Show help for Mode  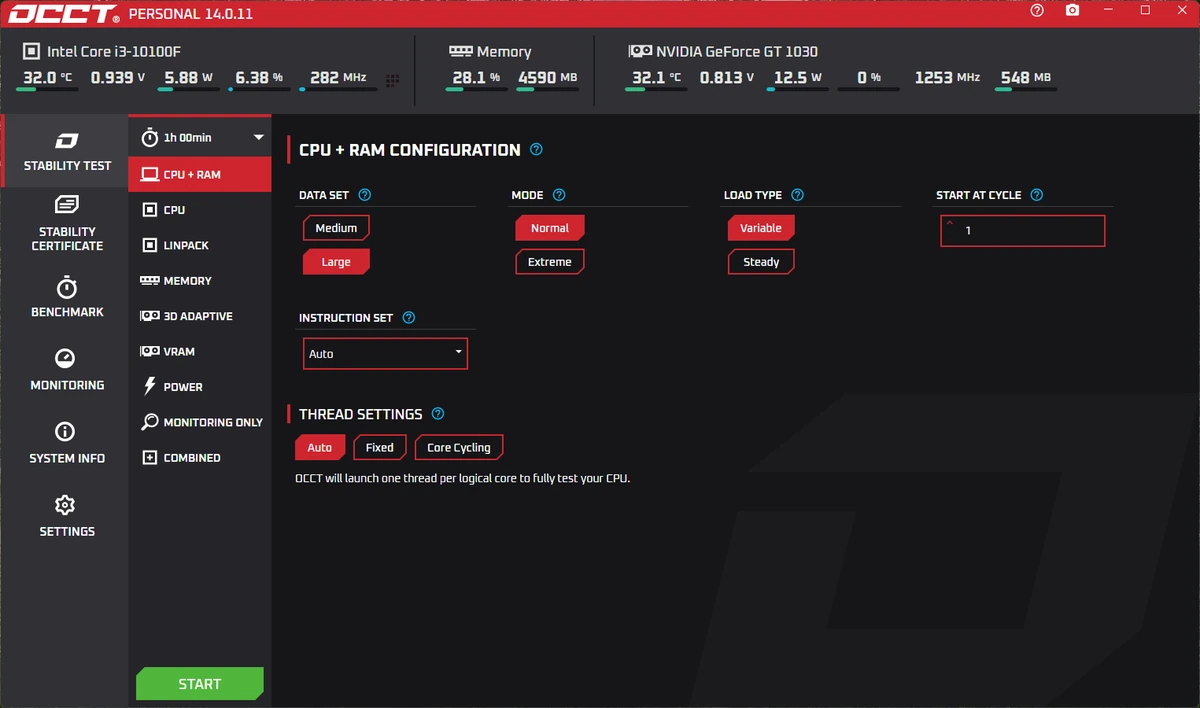tap(559, 195)
